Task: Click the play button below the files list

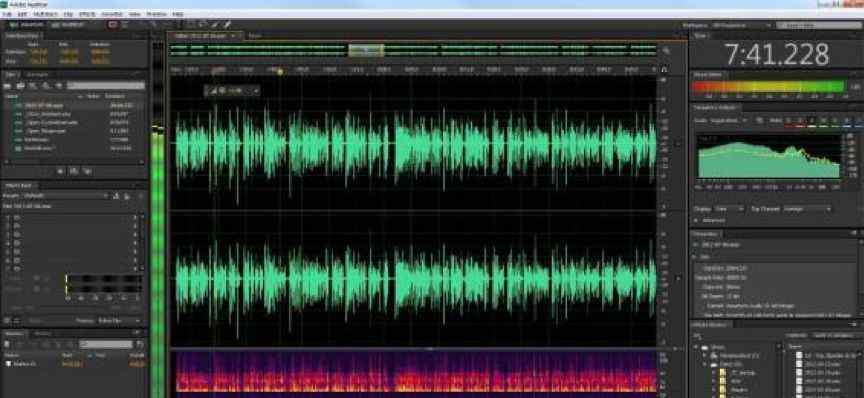Action: (x=60, y=171)
